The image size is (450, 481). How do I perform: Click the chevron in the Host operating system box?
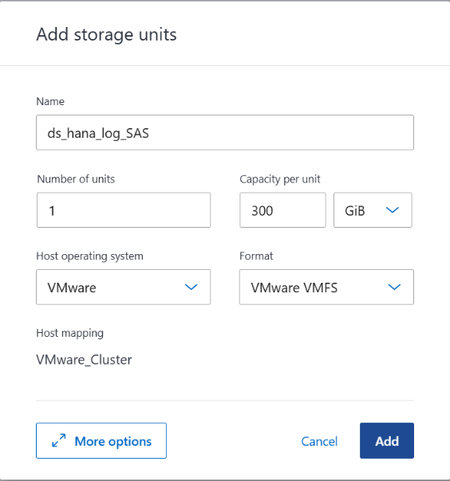[x=191, y=287]
